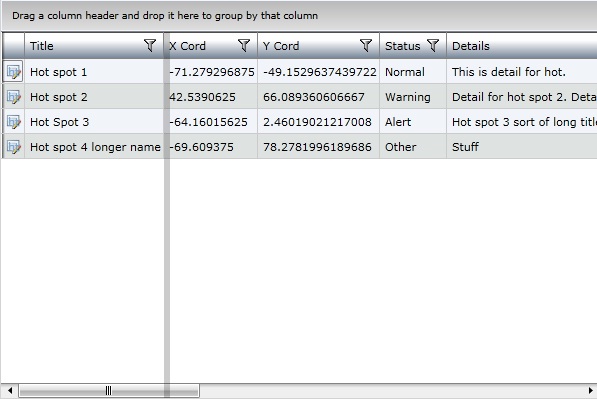Select the 'Hot spot 2' title cell

94,97
